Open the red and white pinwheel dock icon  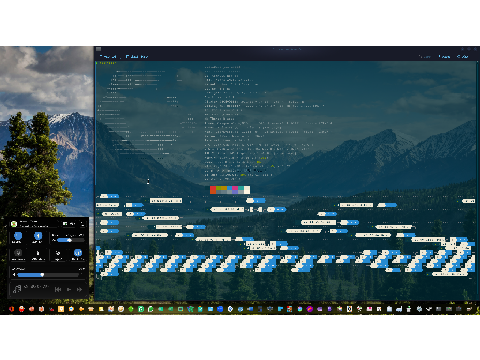click(359, 309)
